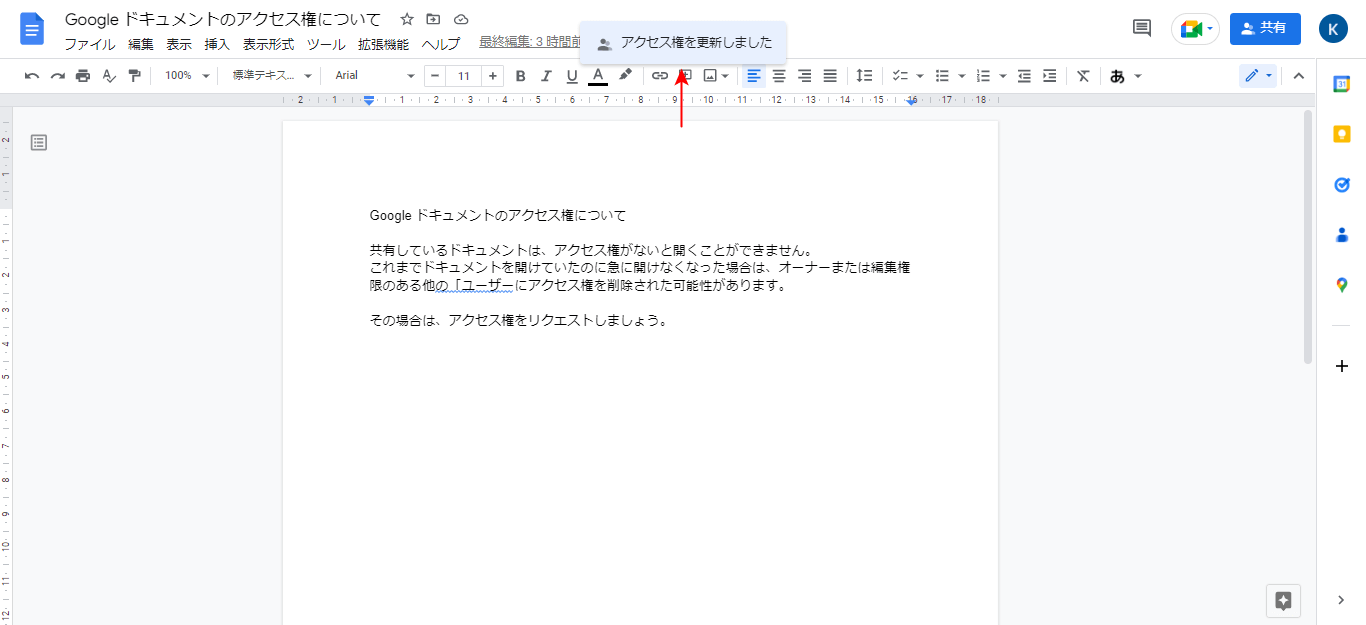Print the document
1366x625 pixels.
click(x=83, y=75)
